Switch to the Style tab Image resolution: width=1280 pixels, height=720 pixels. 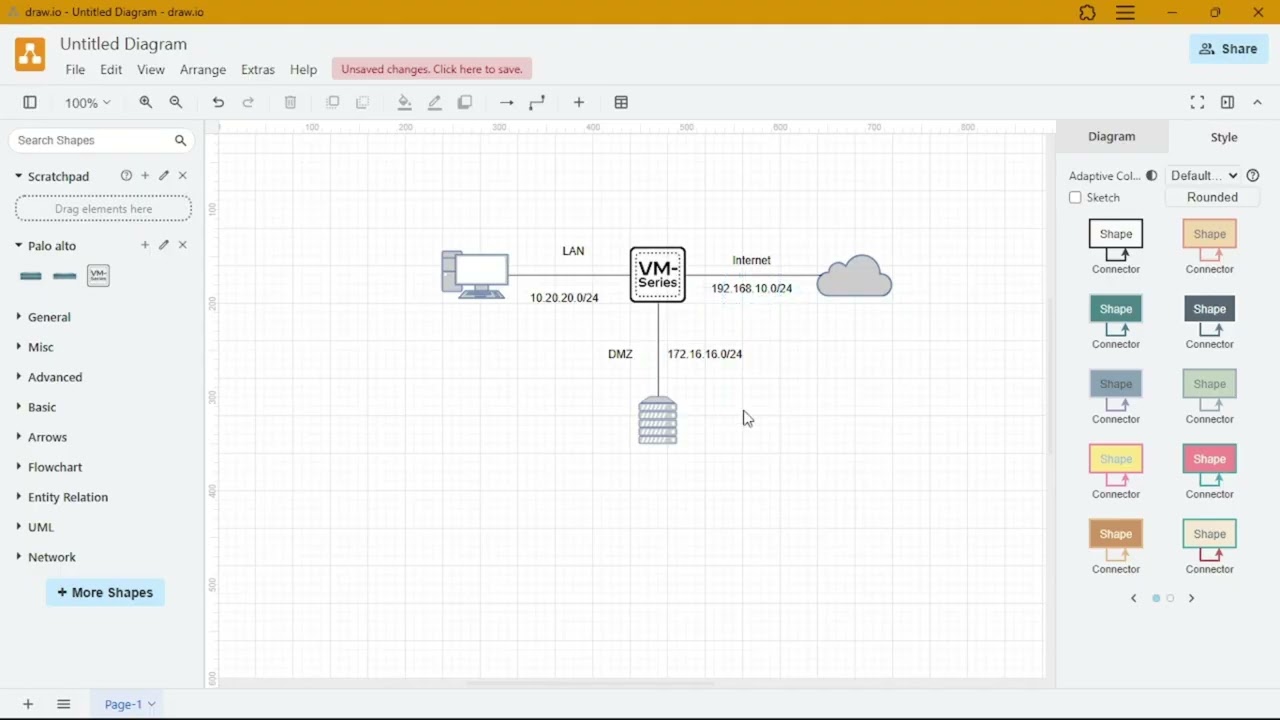click(x=1224, y=137)
